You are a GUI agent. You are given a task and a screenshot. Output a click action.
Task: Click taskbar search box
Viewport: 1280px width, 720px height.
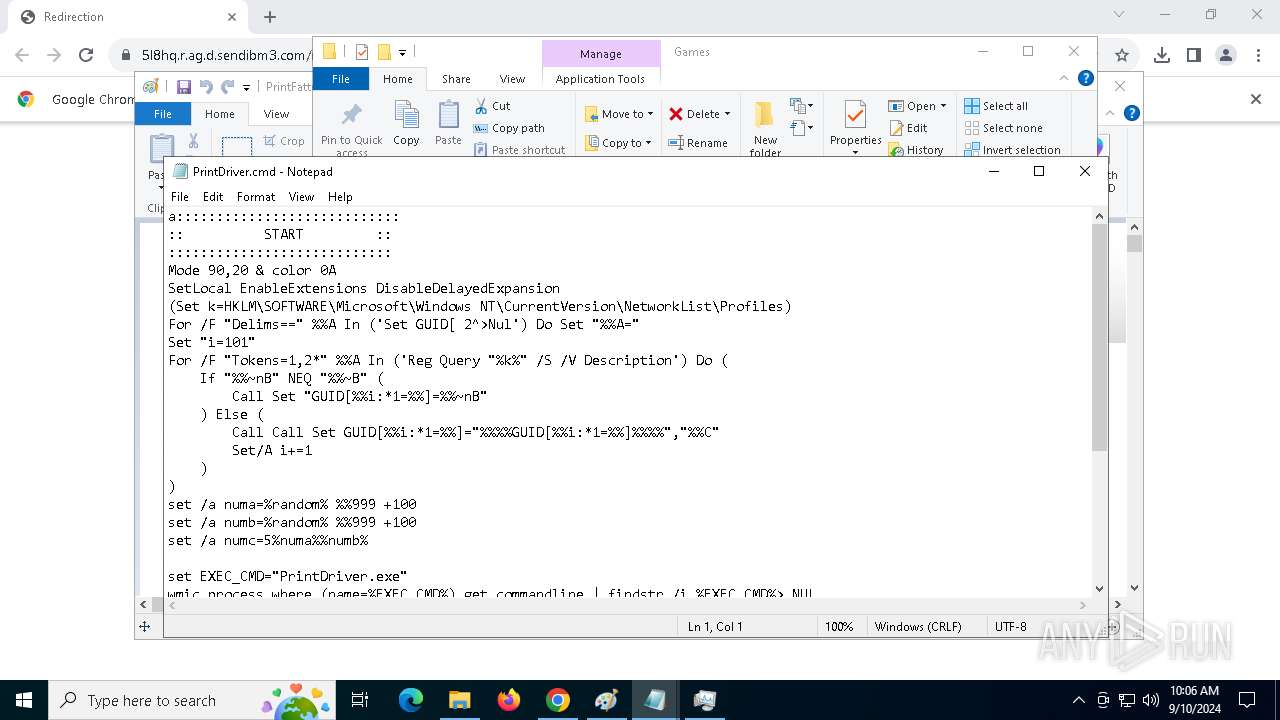coord(192,700)
